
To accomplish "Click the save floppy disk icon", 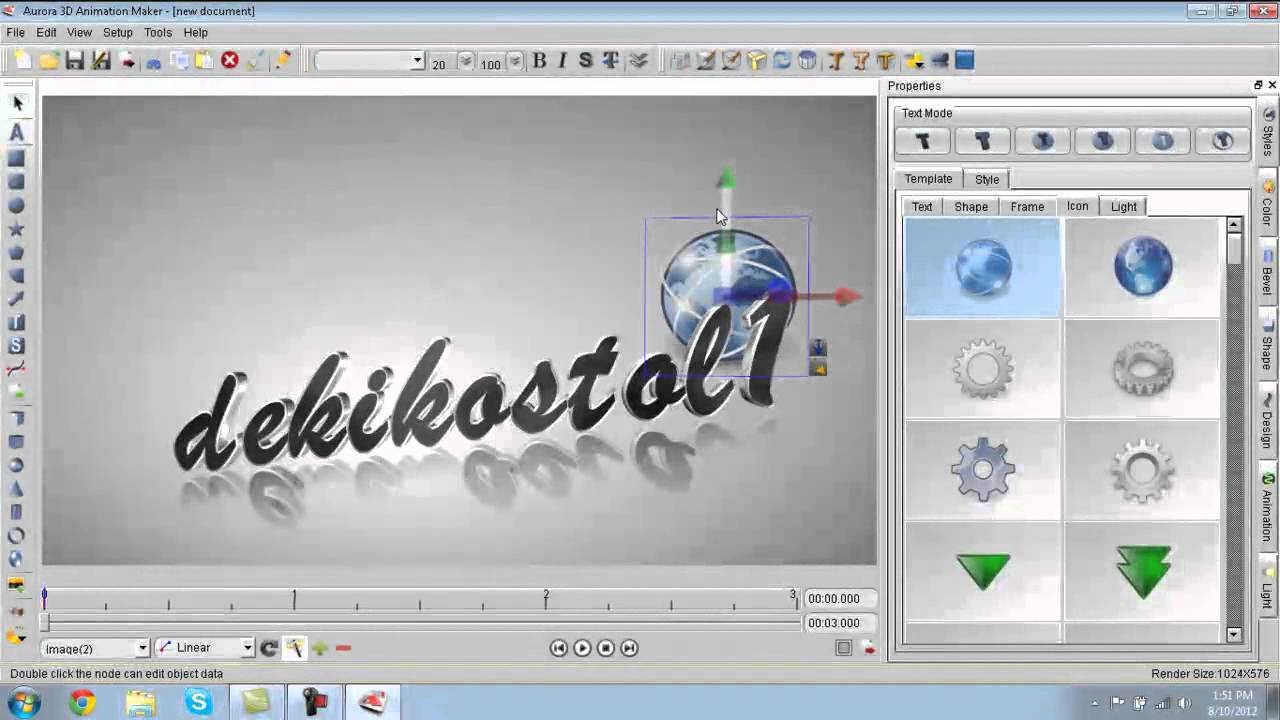I will pos(75,61).
